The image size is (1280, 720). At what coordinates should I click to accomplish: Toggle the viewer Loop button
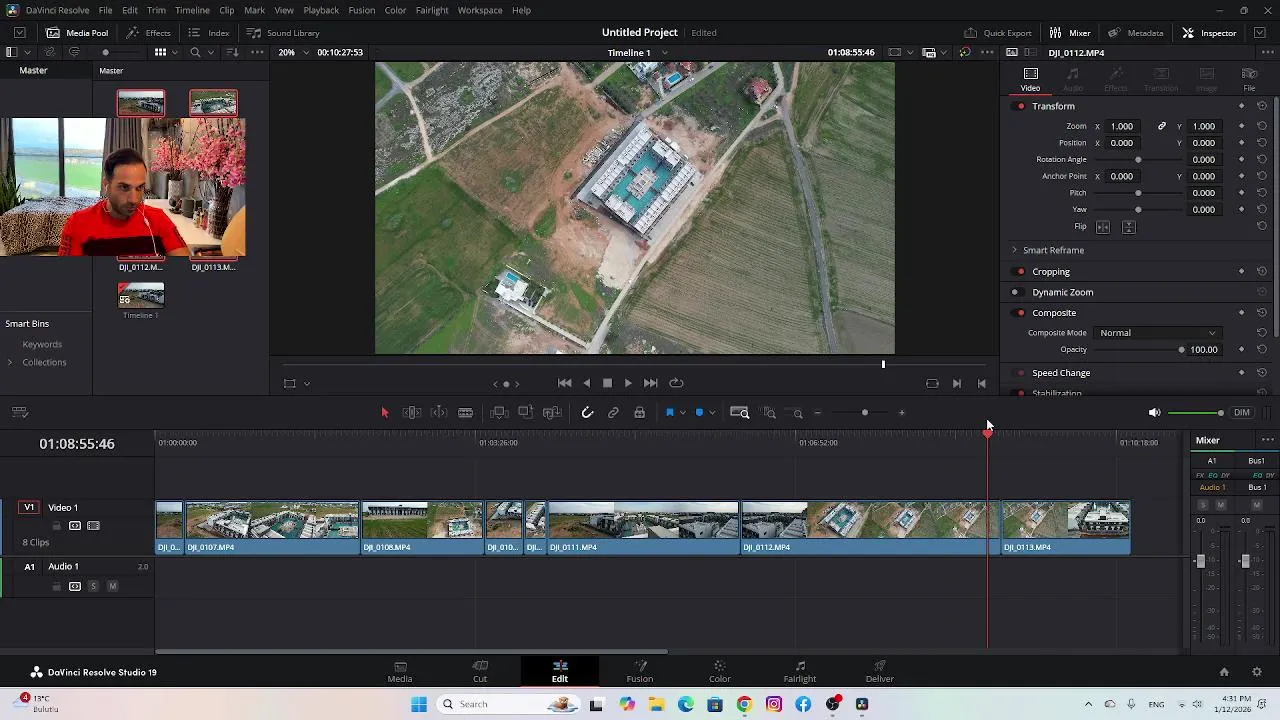[677, 383]
